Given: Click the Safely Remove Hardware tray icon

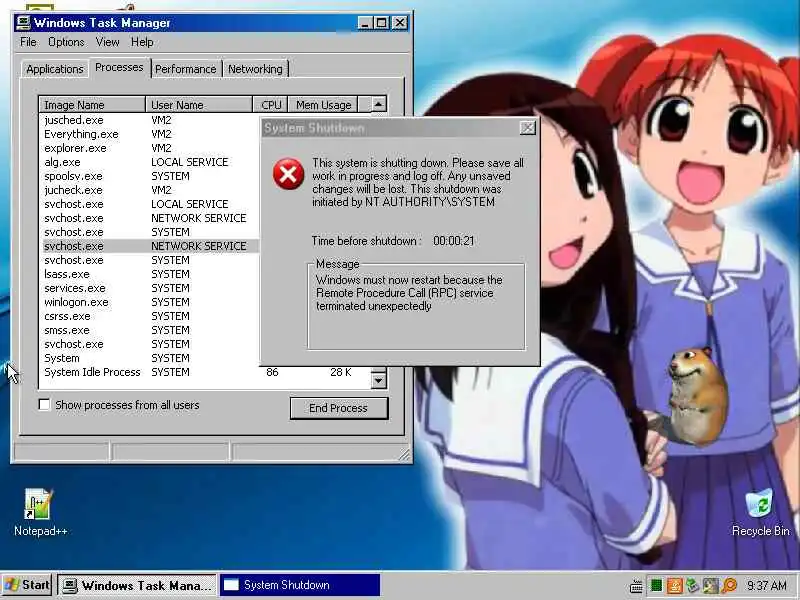Looking at the screenshot, I should tap(692, 586).
